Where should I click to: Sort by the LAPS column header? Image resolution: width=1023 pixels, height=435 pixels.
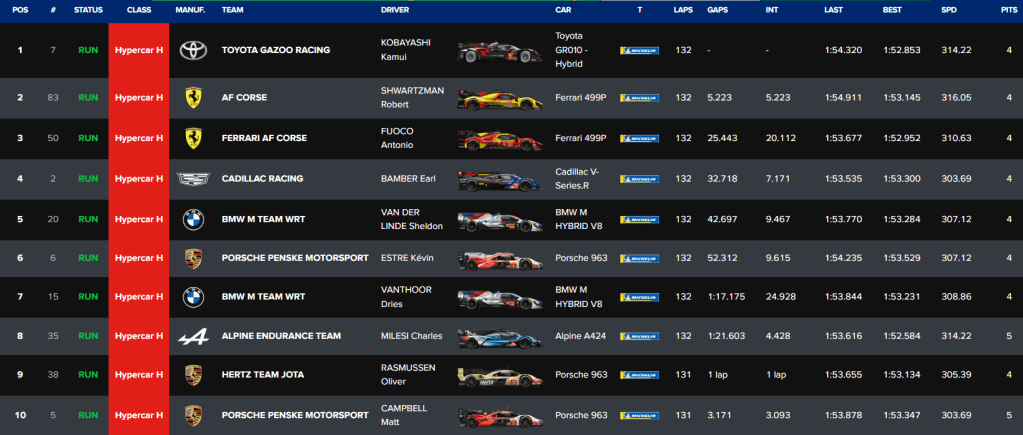tap(683, 10)
